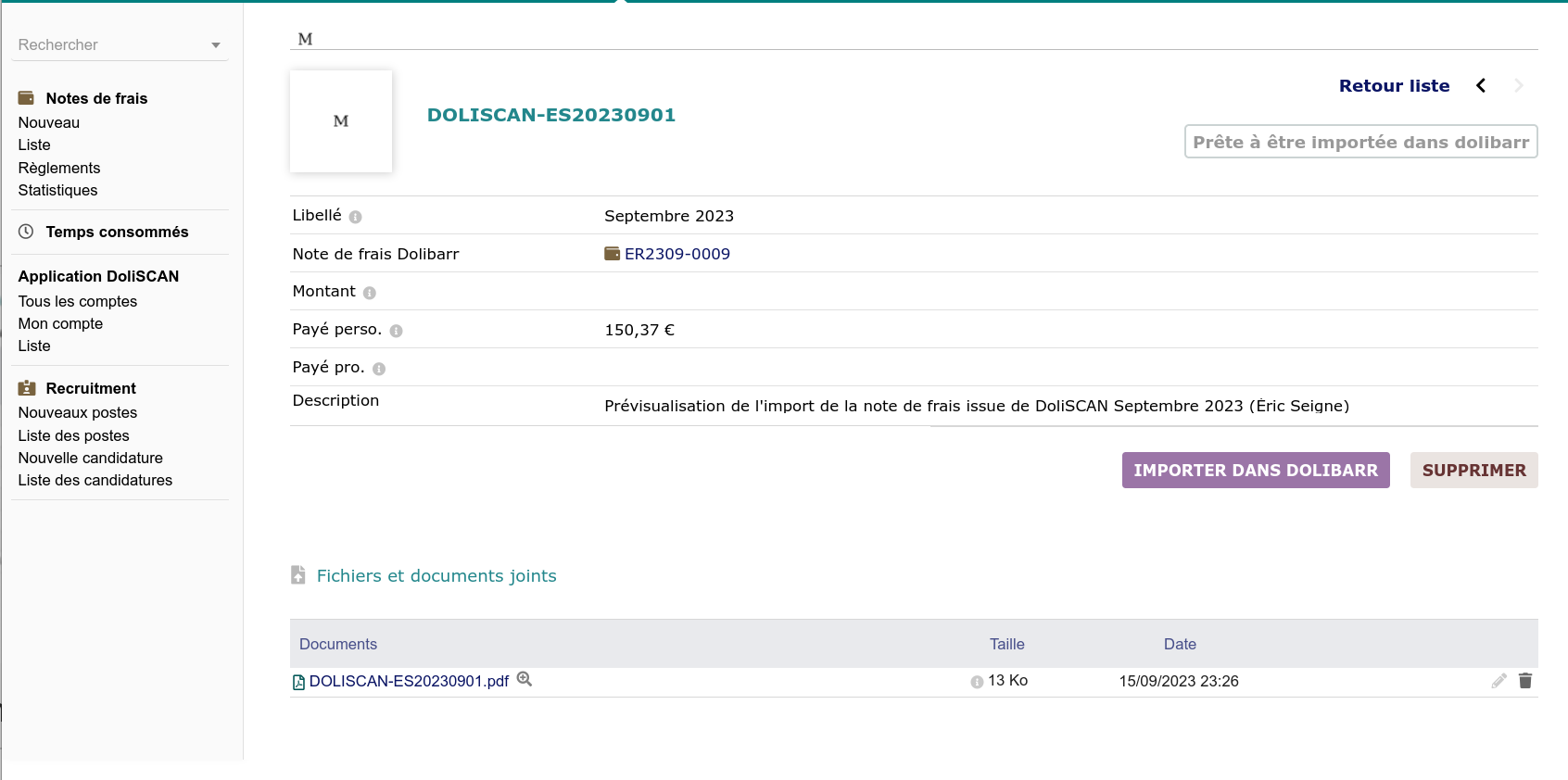The image size is (1568, 780).
Task: Open the Règlements menu entry
Action: (x=59, y=168)
